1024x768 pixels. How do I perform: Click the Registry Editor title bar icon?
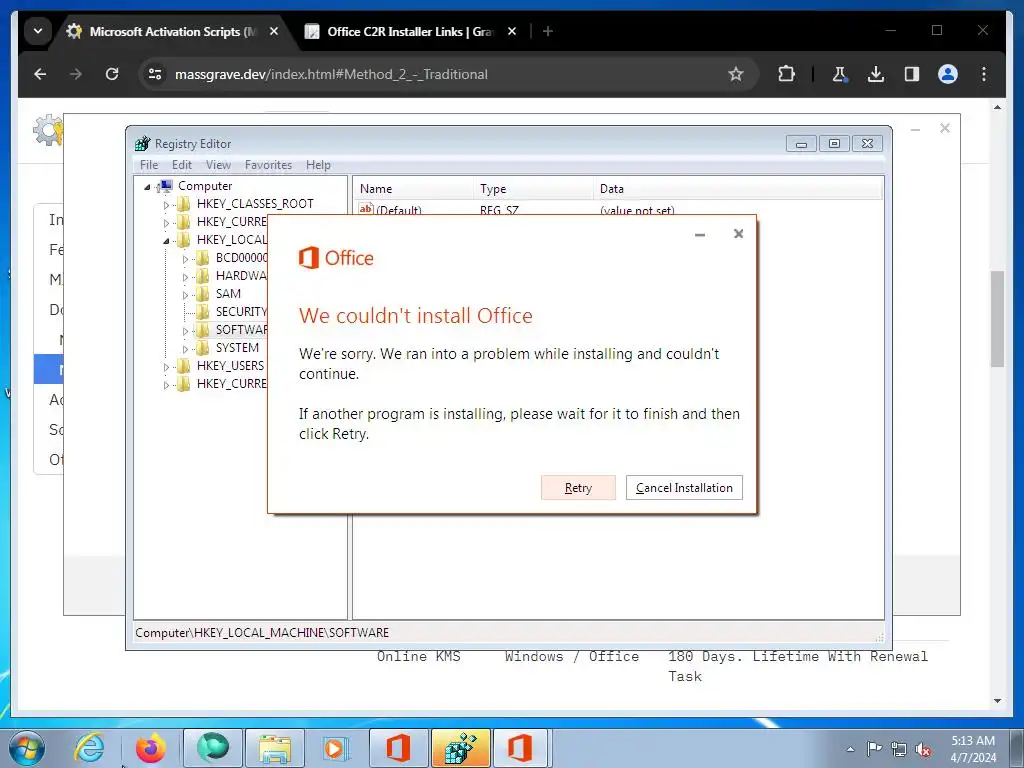[142, 144]
